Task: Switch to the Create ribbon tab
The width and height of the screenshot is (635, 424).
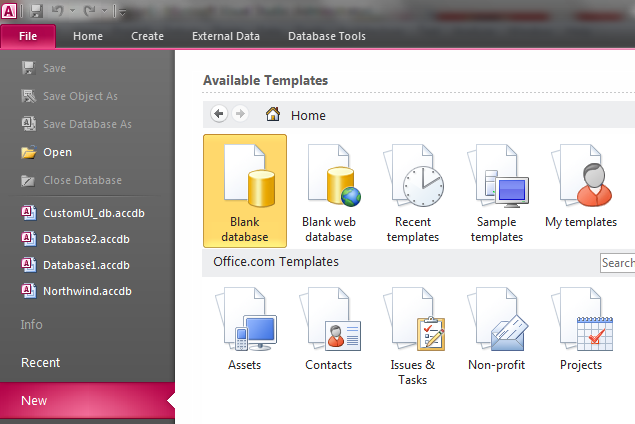Action: pyautogui.click(x=147, y=36)
